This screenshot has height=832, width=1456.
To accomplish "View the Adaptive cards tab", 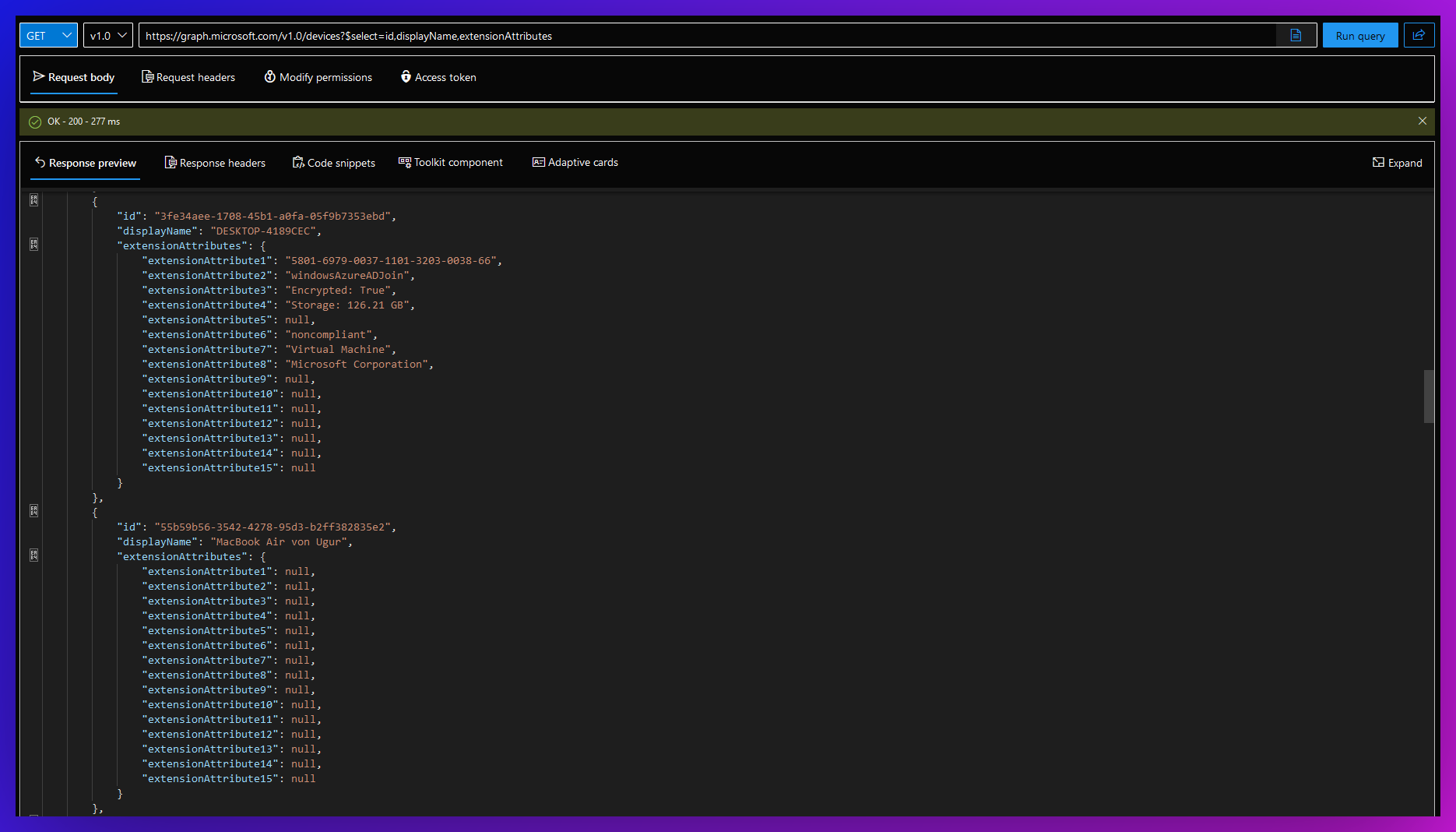I will pos(575,163).
